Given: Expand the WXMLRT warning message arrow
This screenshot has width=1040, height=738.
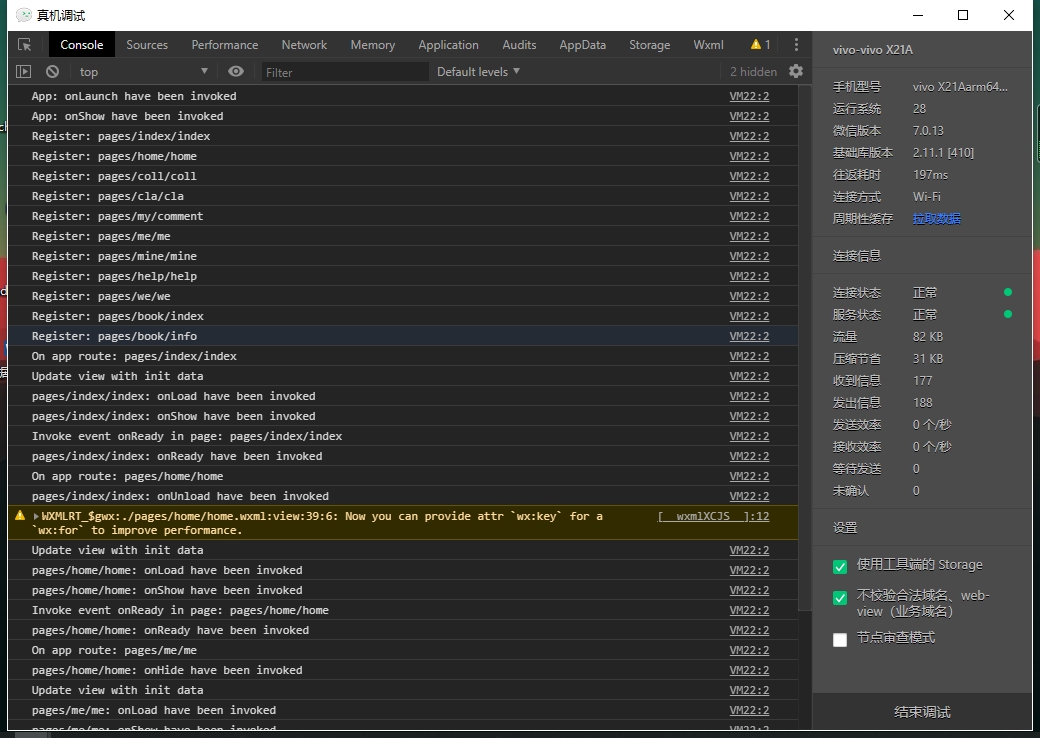Looking at the screenshot, I should click(x=36, y=517).
